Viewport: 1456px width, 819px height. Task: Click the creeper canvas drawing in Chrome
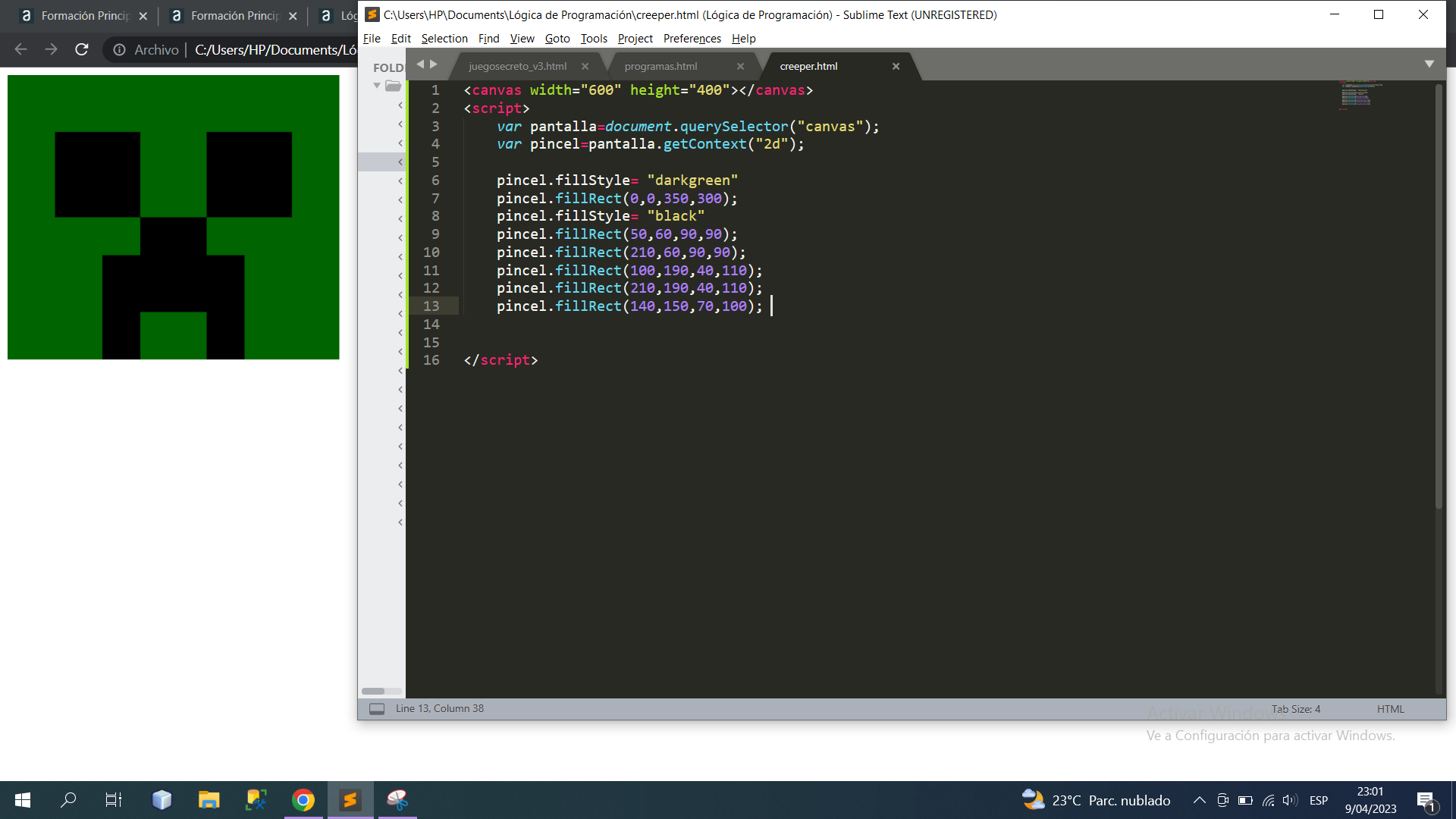click(174, 217)
